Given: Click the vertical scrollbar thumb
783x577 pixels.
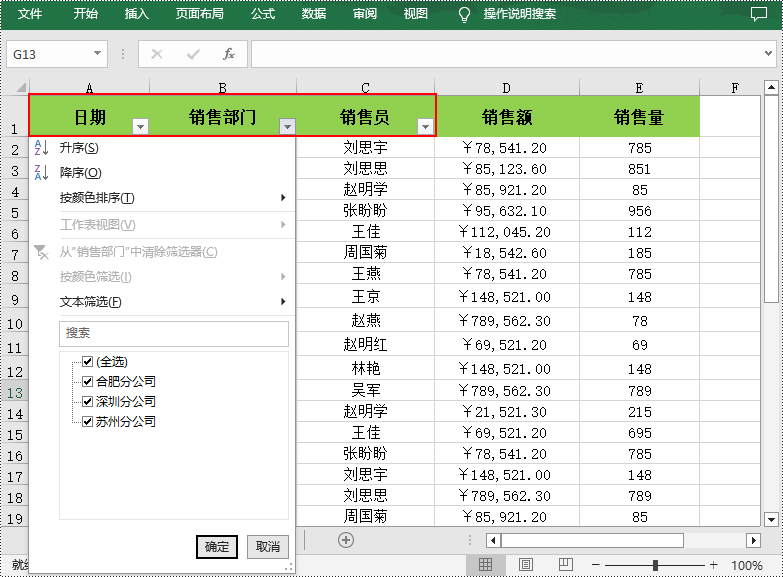Looking at the screenshot, I should (771, 199).
